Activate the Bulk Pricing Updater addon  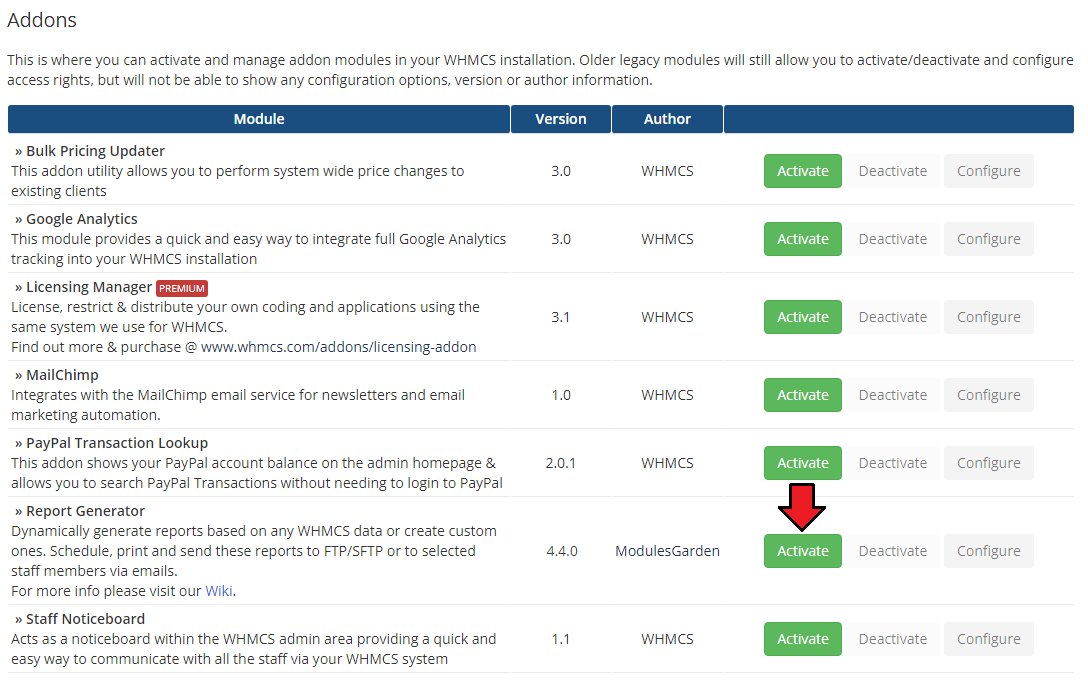803,171
